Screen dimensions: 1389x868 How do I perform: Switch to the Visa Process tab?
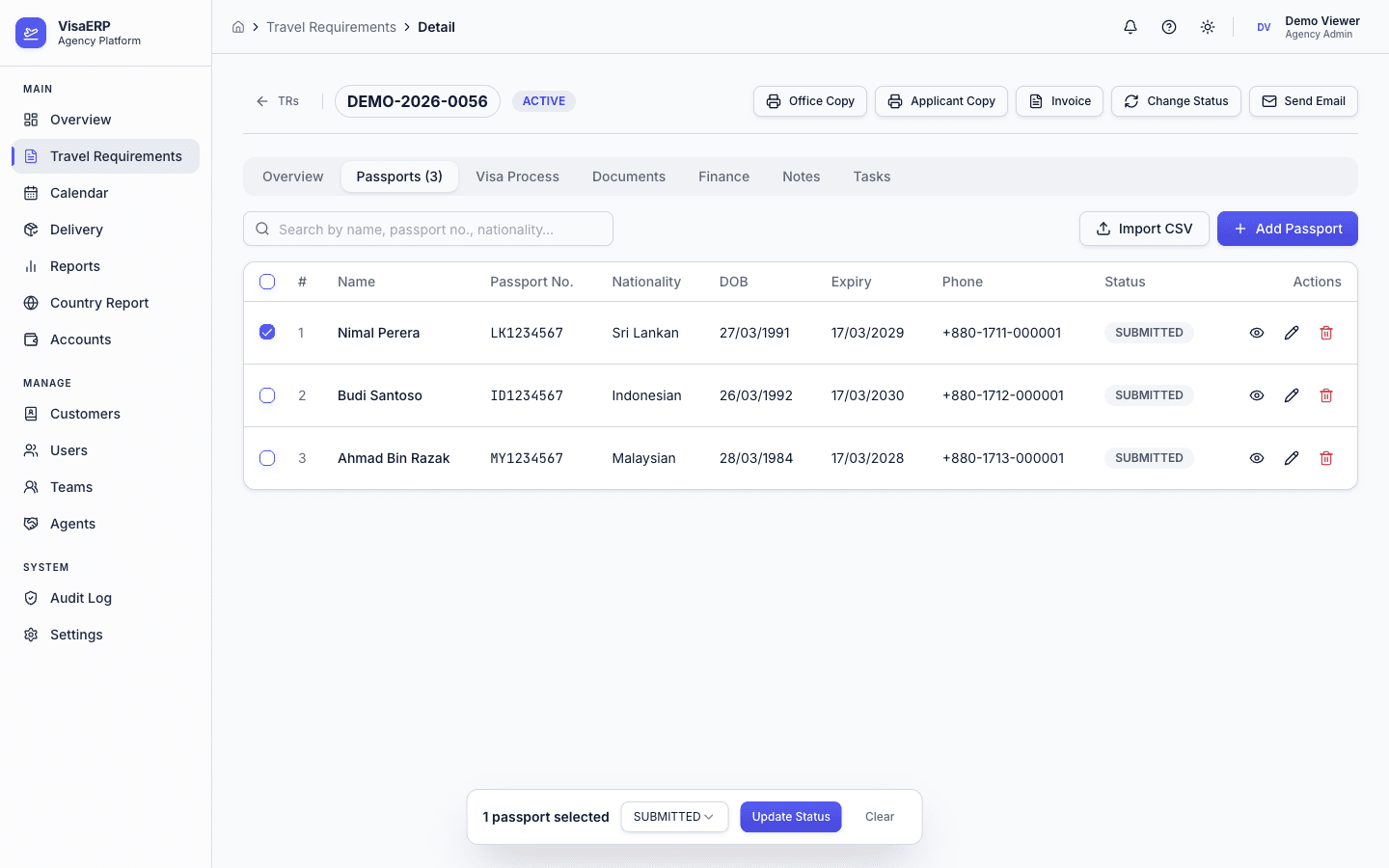(517, 176)
